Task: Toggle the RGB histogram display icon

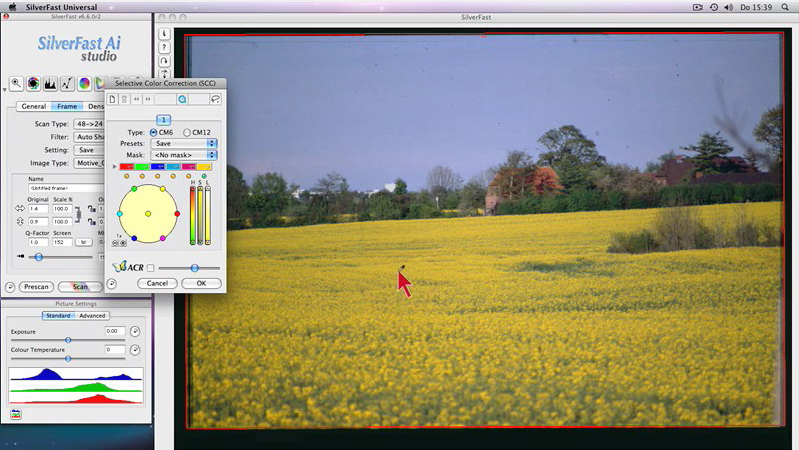Action: click(x=16, y=413)
